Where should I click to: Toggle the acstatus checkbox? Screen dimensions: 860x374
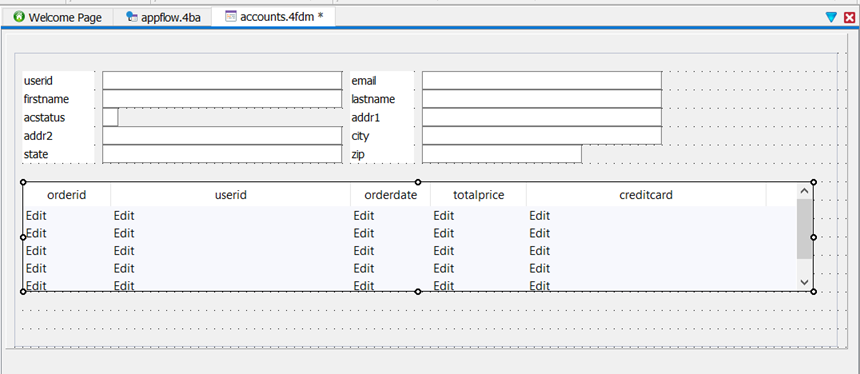click(110, 117)
